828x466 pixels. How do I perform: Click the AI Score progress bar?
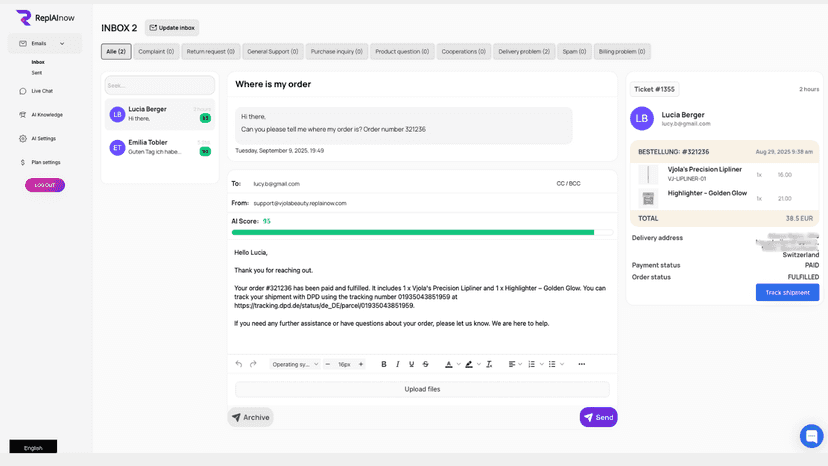click(422, 232)
